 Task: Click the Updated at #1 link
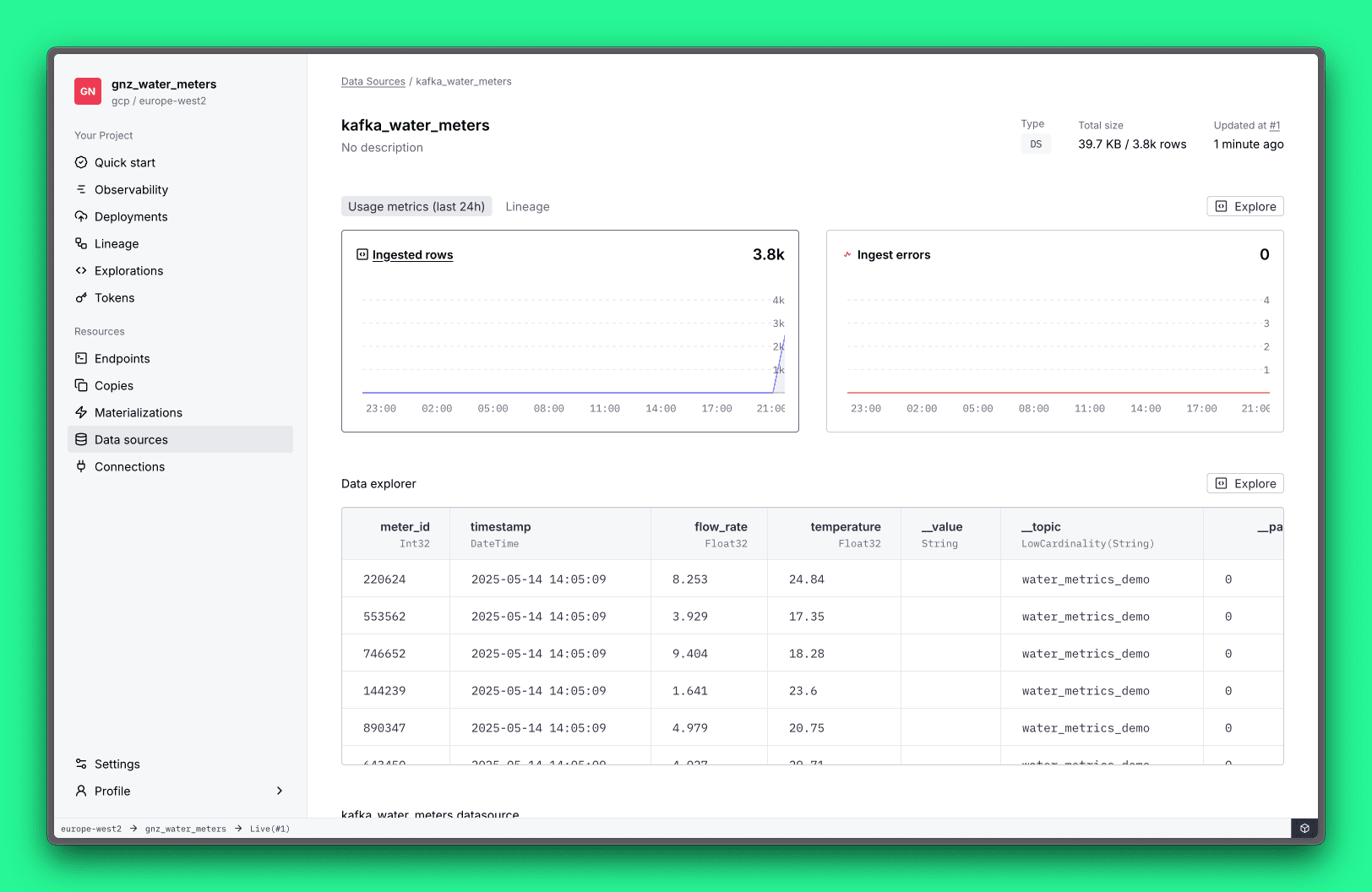(x=1274, y=125)
